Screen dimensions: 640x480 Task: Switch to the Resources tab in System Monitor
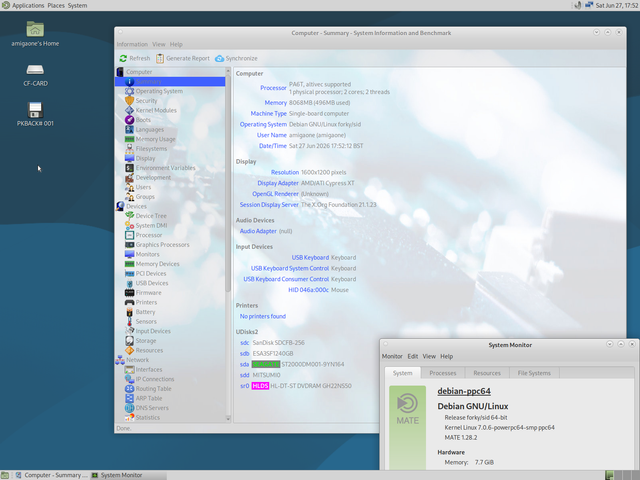pyautogui.click(x=487, y=373)
